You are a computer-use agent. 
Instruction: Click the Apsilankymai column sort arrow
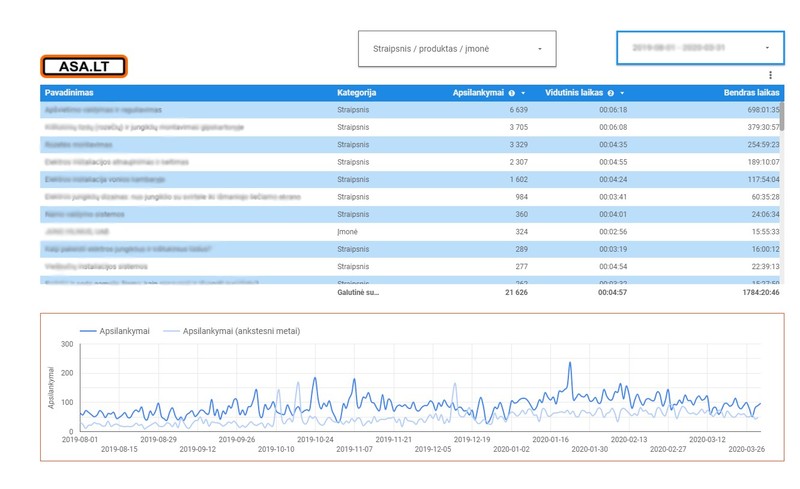pos(523,93)
